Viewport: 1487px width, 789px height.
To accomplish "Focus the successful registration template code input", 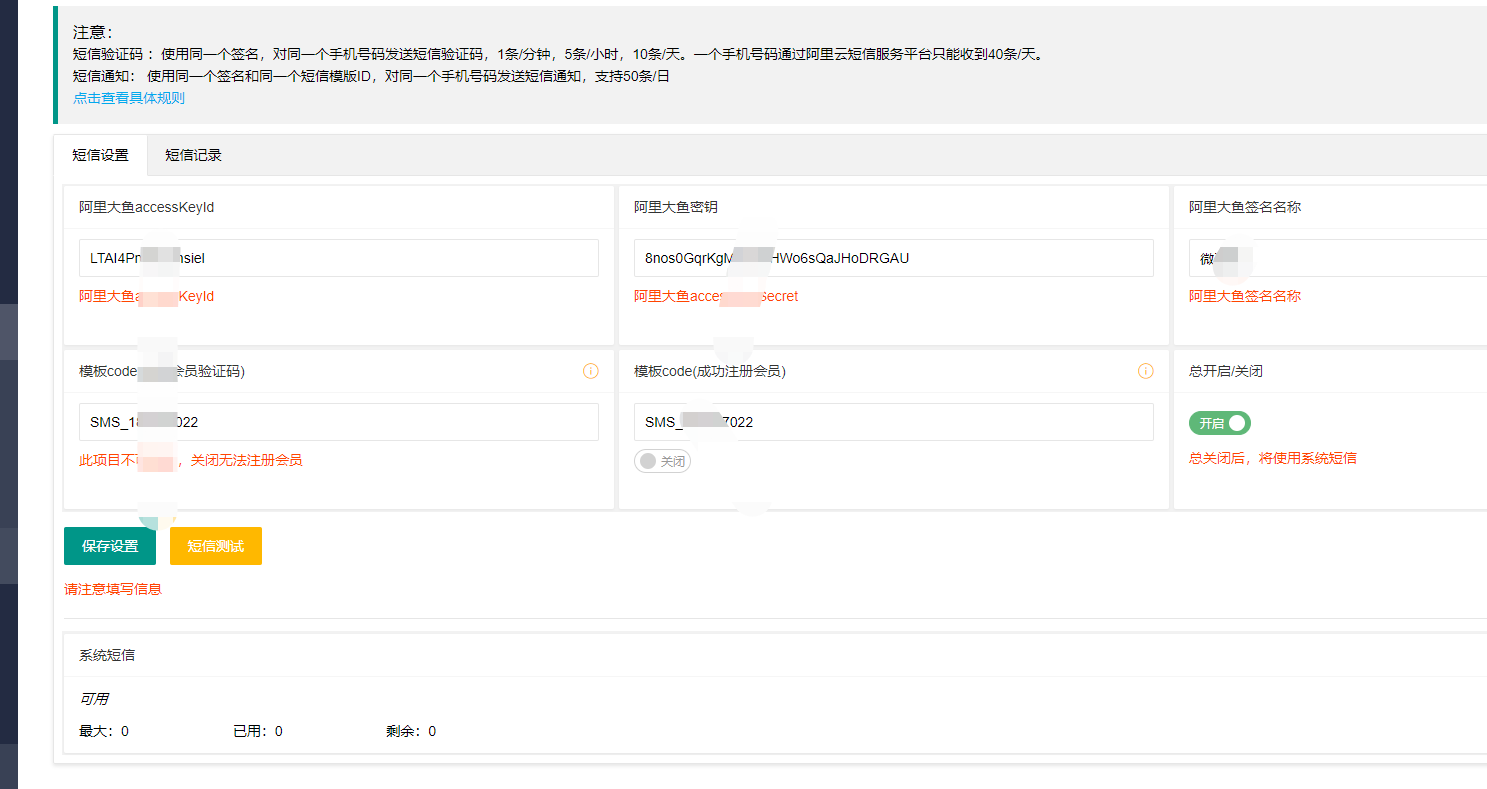I will click(894, 422).
